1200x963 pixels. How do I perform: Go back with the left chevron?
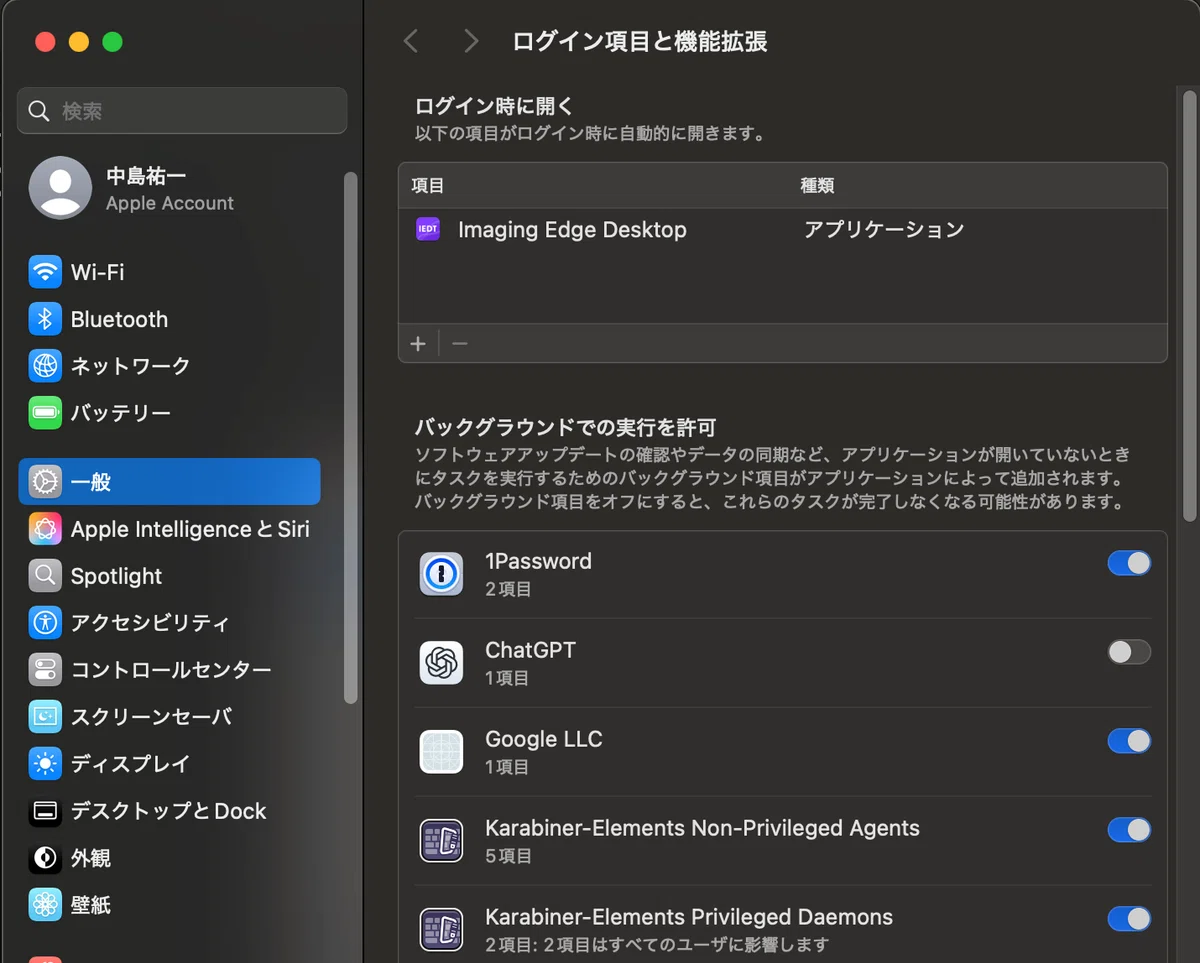point(410,41)
